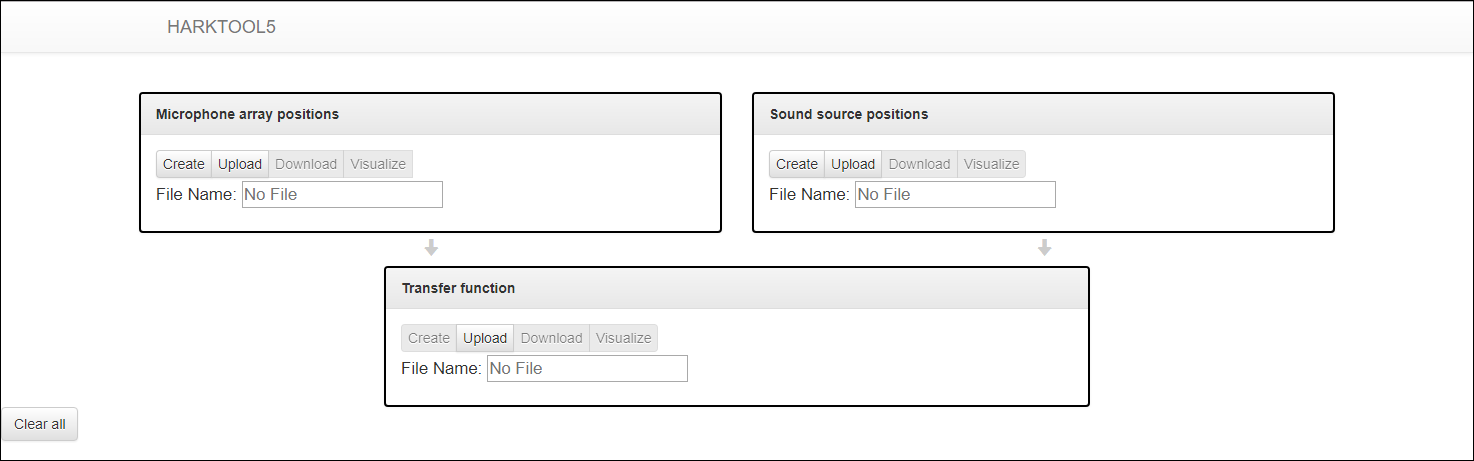The height and width of the screenshot is (461, 1474).
Task: Click the sound source File Name field
Action: point(955,194)
